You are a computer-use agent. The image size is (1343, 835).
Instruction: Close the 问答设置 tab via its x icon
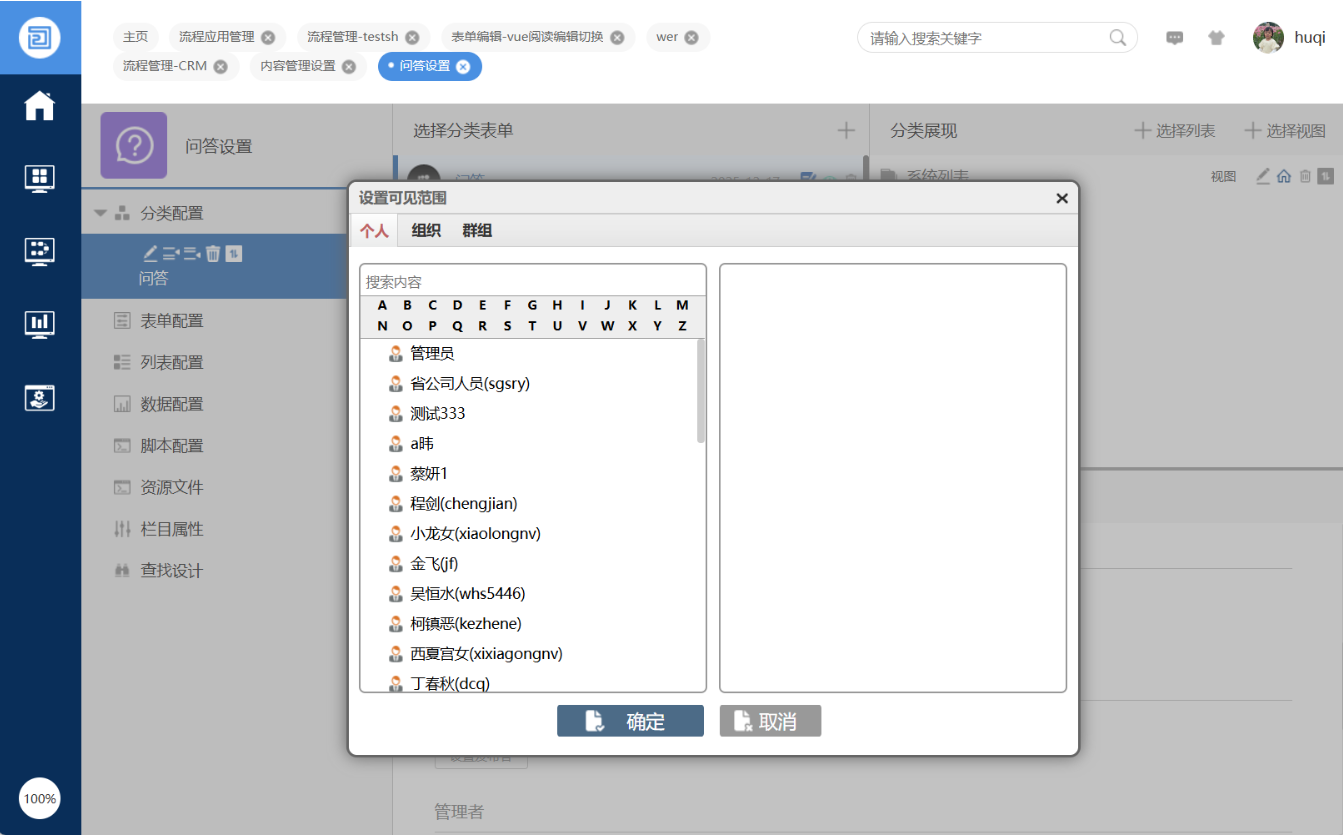tap(463, 67)
